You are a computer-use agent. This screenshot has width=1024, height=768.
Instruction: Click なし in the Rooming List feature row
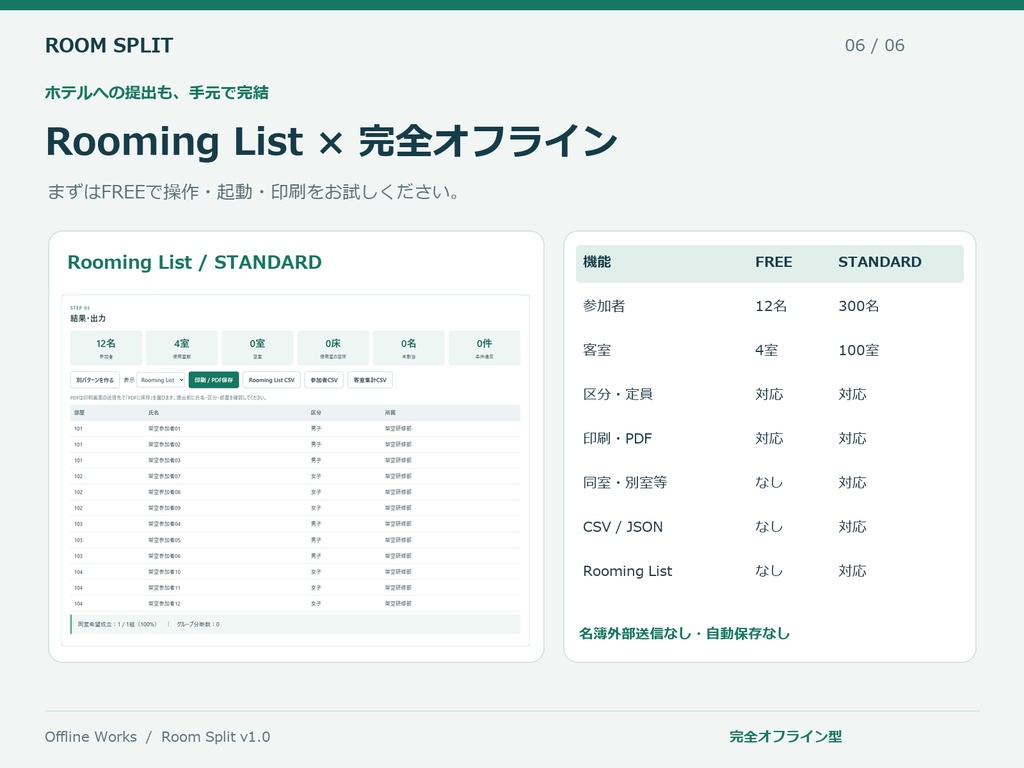click(769, 571)
